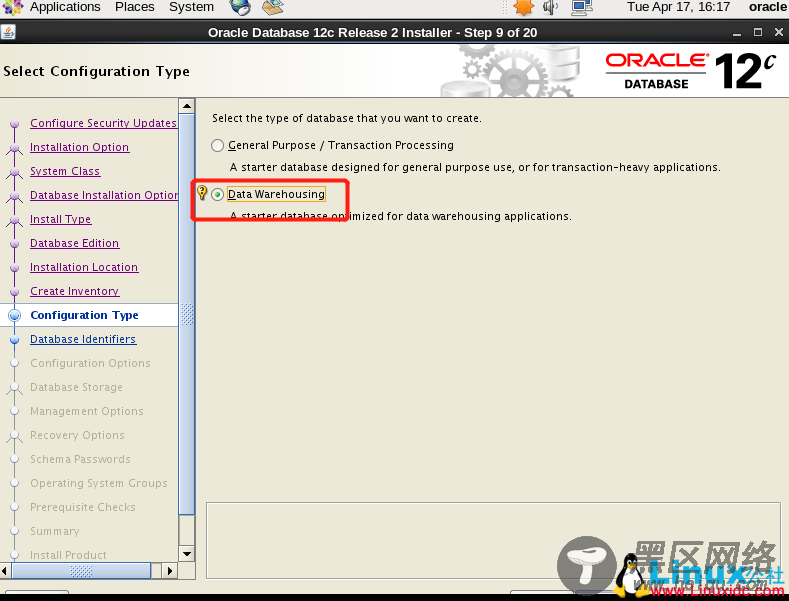The image size is (789, 601).
Task: Go to Install Type step
Action: pos(60,219)
